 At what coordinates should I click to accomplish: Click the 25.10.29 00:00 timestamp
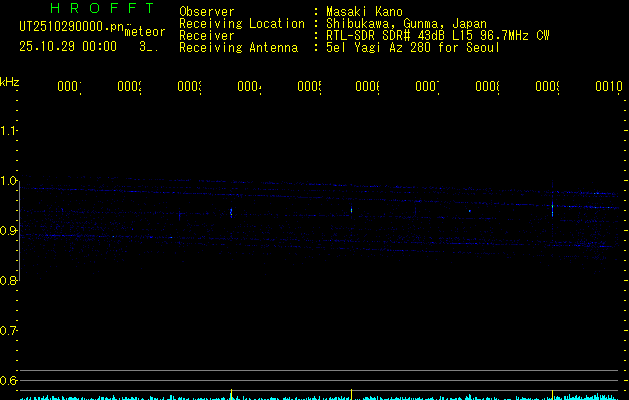point(68,47)
